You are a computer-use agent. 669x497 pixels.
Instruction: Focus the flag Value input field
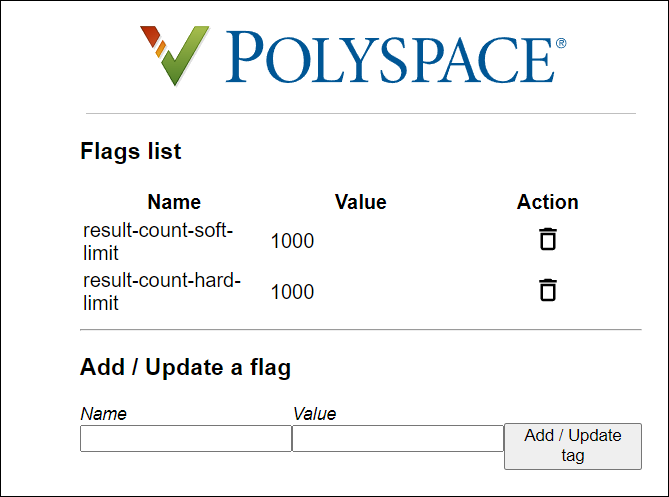tap(397, 439)
